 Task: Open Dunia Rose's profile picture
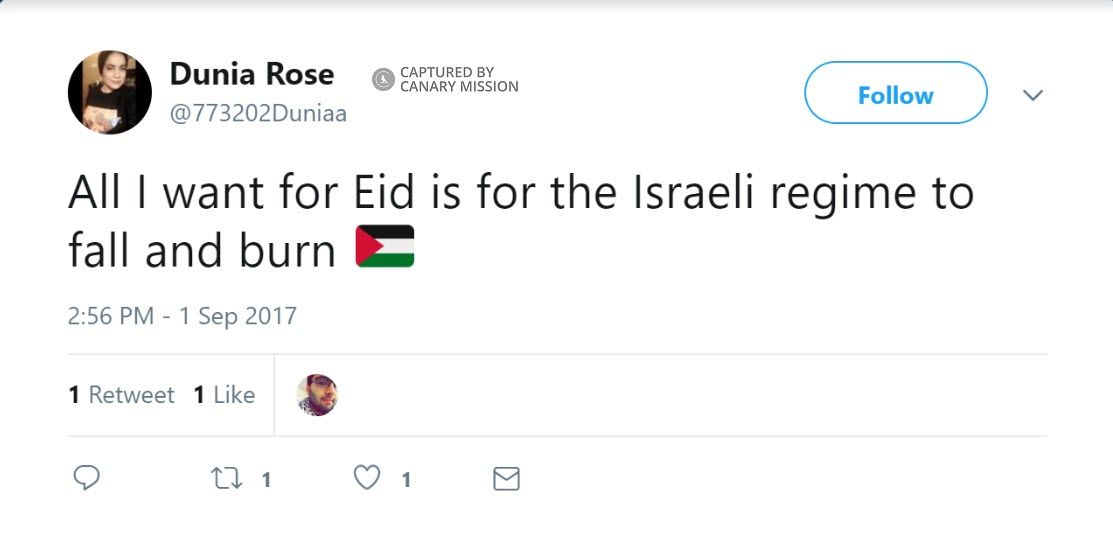(110, 92)
